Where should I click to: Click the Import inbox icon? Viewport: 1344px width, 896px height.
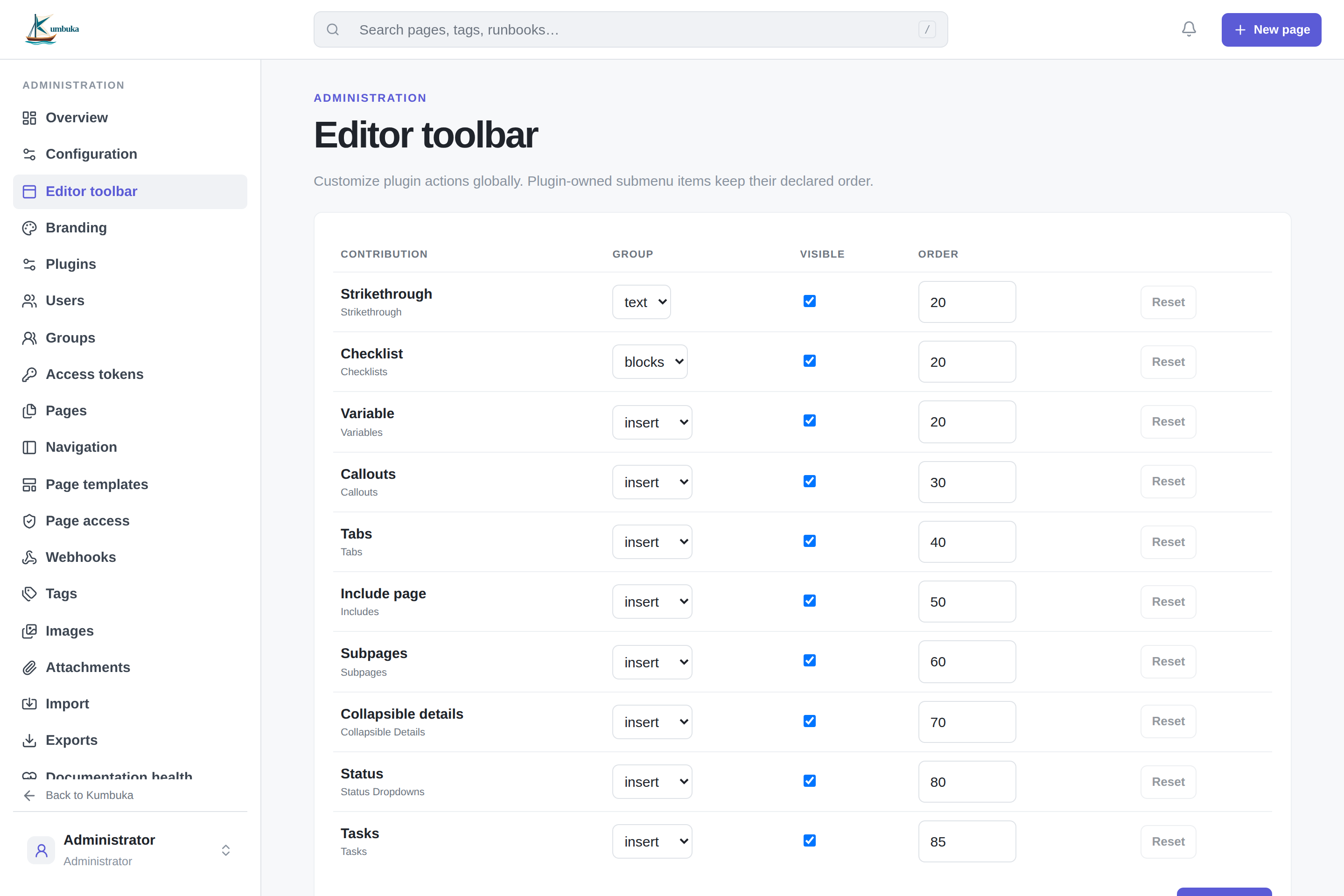point(29,704)
